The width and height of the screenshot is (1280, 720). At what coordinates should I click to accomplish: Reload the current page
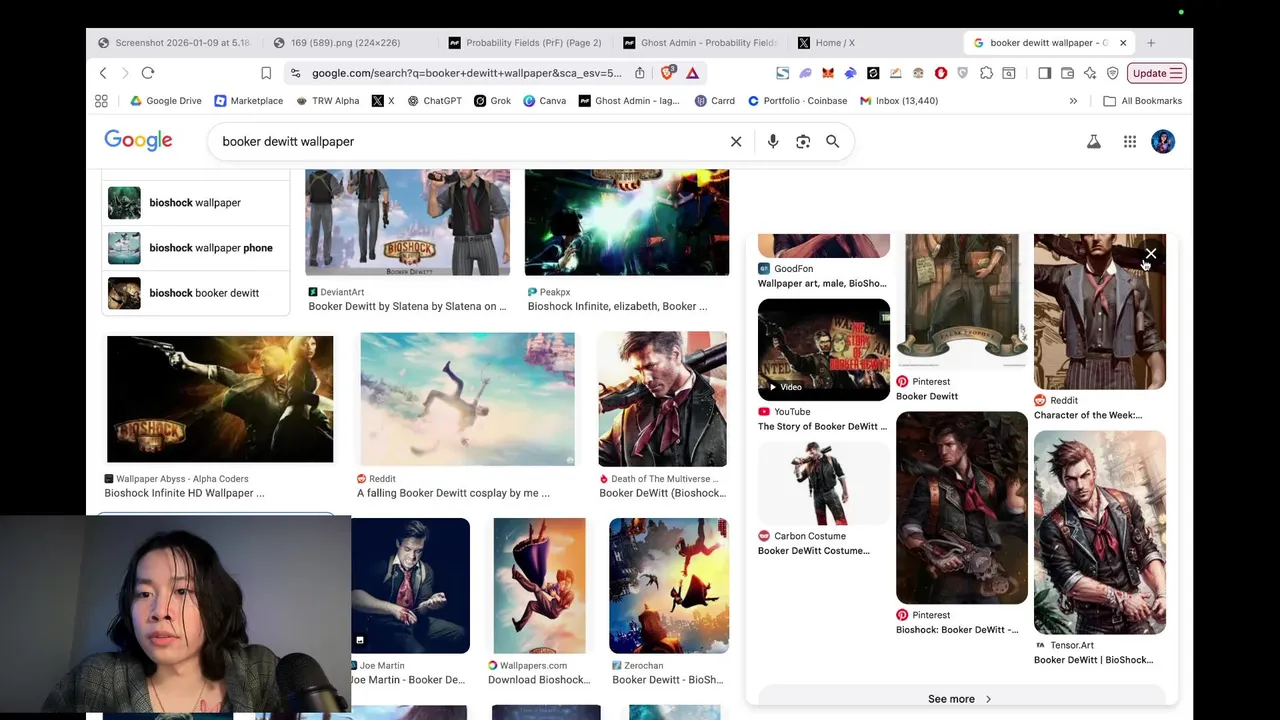pos(148,73)
